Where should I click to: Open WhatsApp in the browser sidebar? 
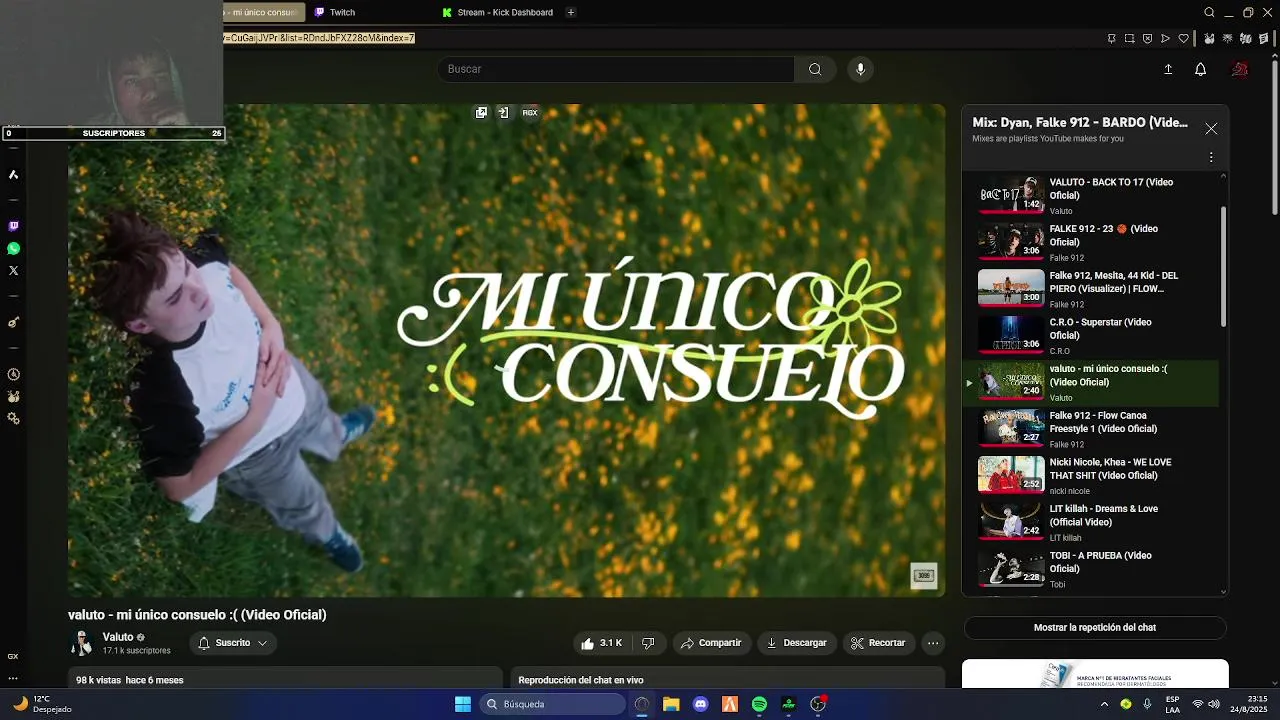click(13, 249)
